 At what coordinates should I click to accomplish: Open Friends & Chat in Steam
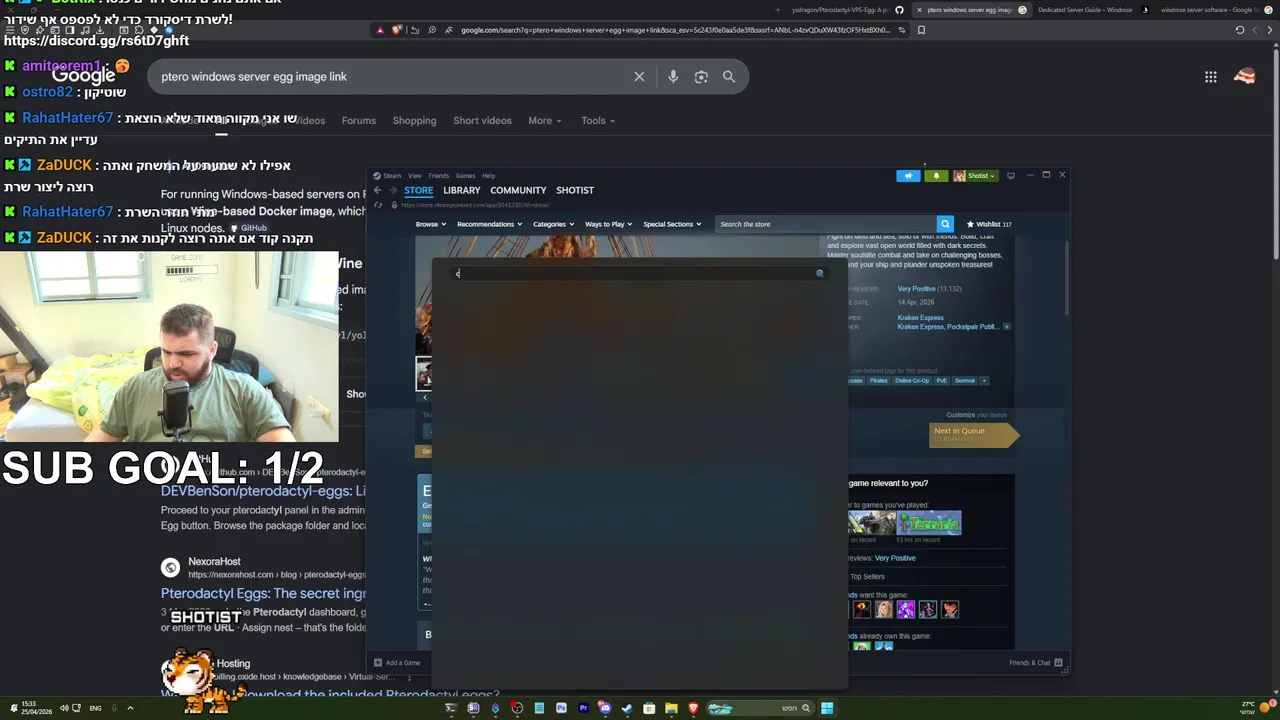point(1036,662)
